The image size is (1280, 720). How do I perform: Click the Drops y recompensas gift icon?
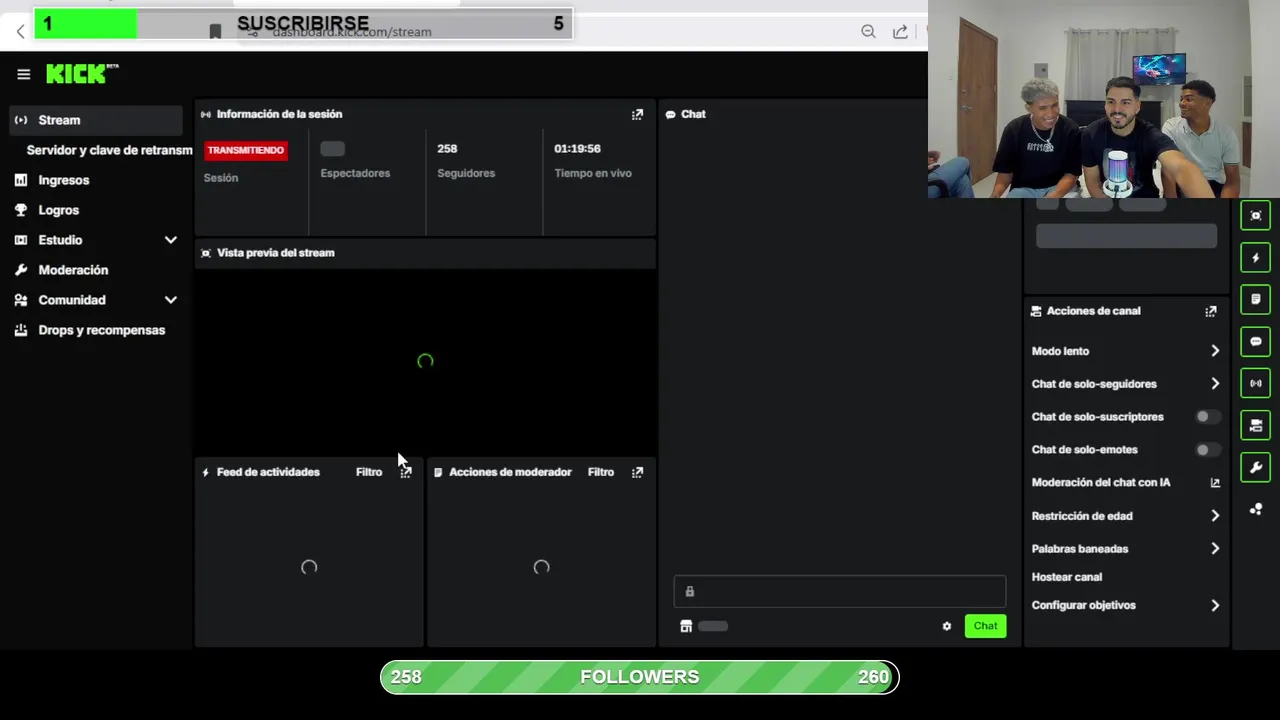point(21,330)
